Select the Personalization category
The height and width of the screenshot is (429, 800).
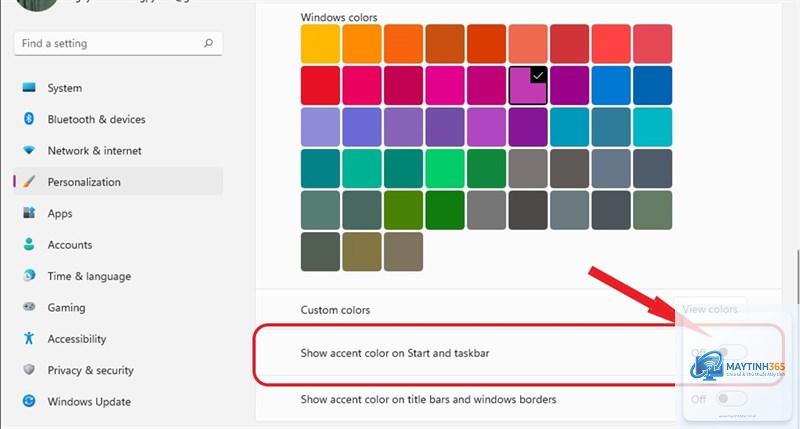pyautogui.click(x=118, y=182)
